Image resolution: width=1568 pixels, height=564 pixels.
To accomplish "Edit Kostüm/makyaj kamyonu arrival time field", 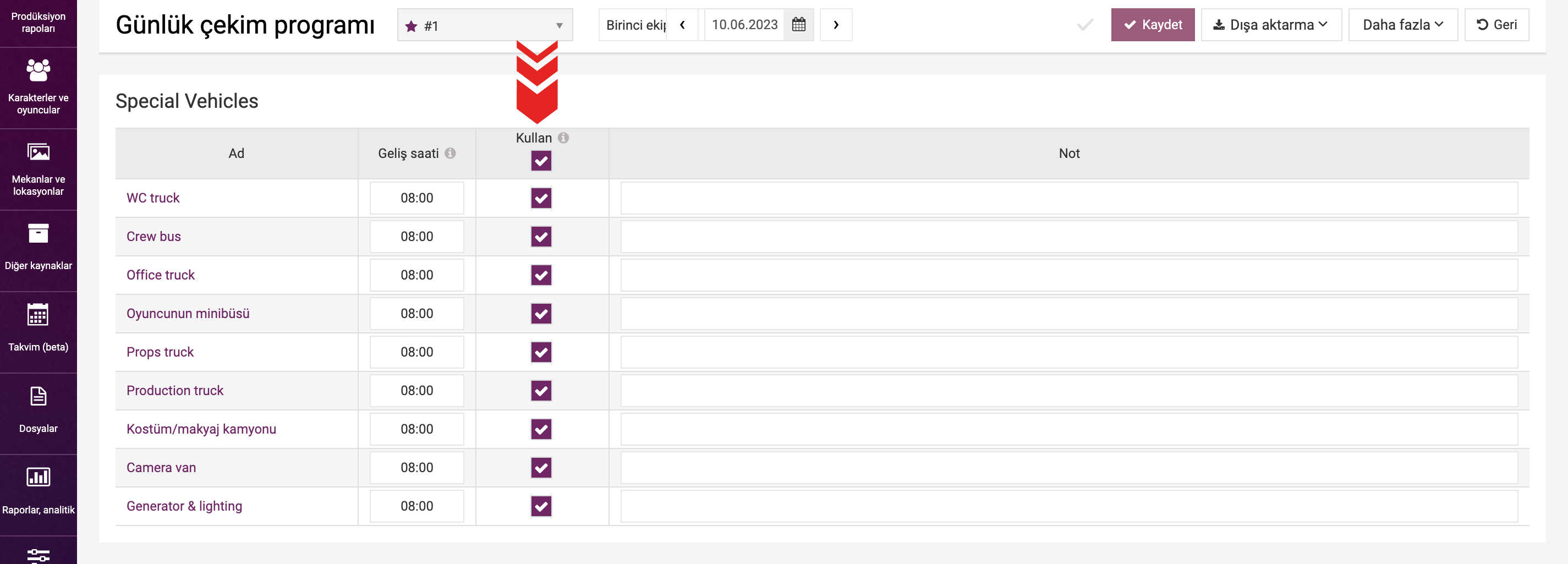I will (417, 429).
